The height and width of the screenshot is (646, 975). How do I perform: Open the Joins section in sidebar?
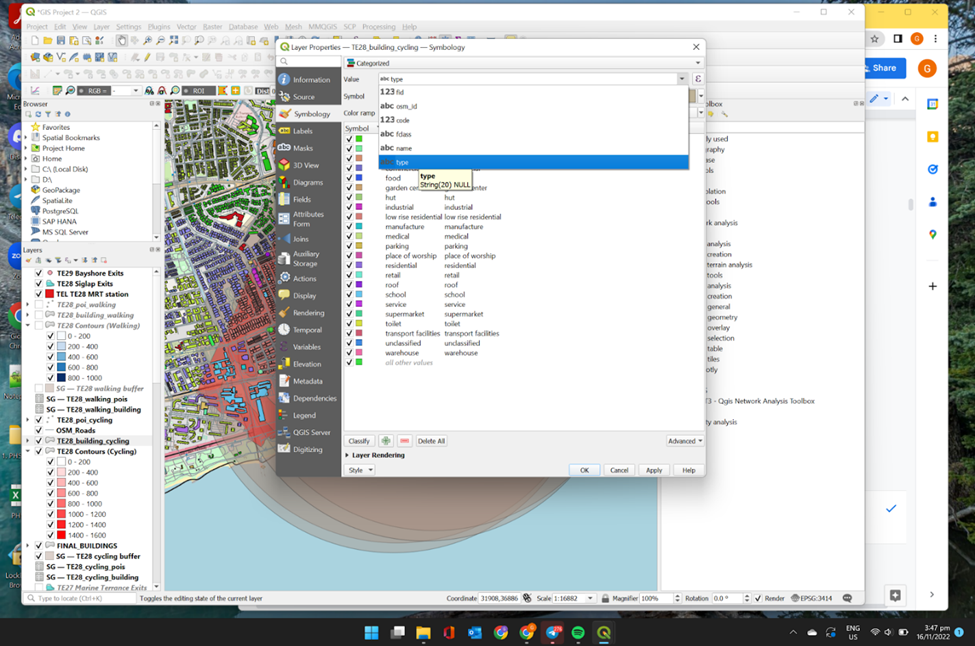coord(301,239)
